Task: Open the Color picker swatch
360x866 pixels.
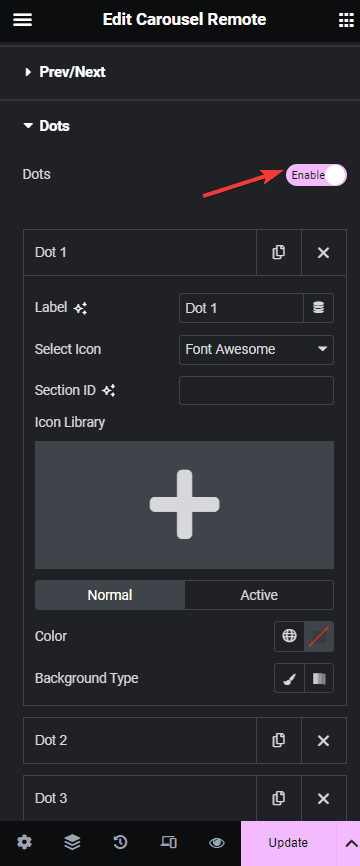Action: (x=319, y=636)
